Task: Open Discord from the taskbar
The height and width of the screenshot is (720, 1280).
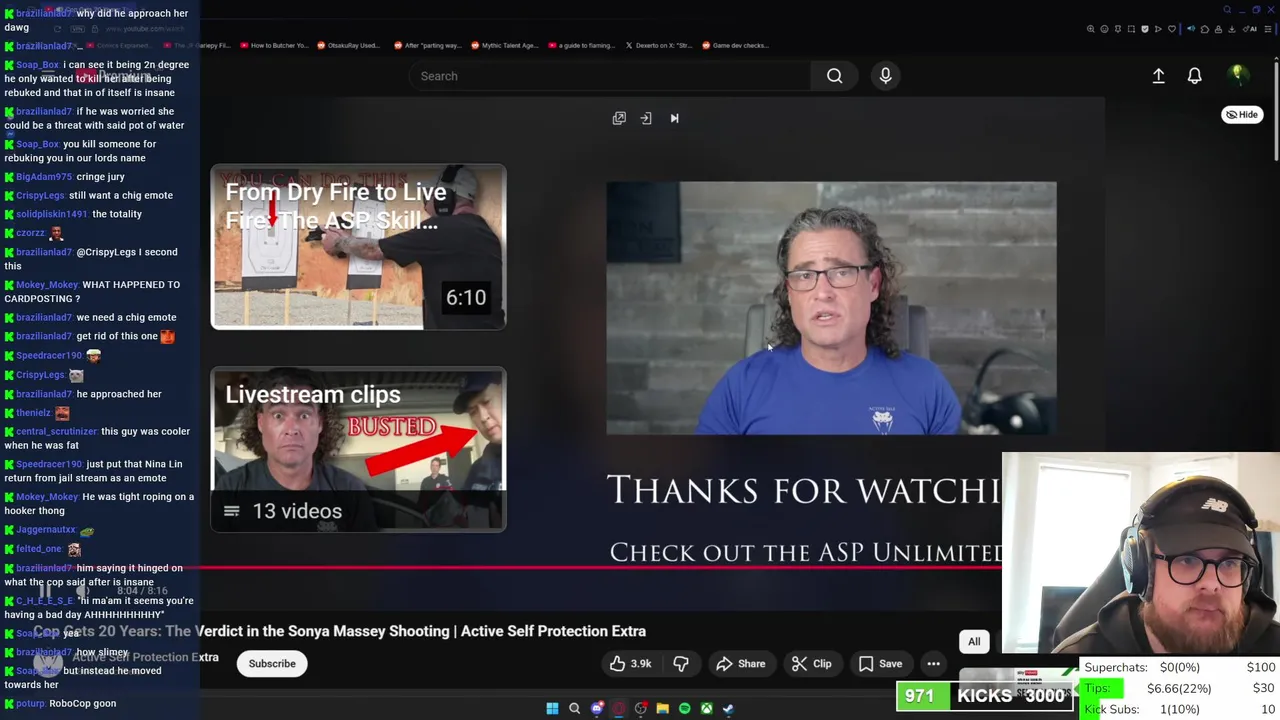Action: coord(597,708)
